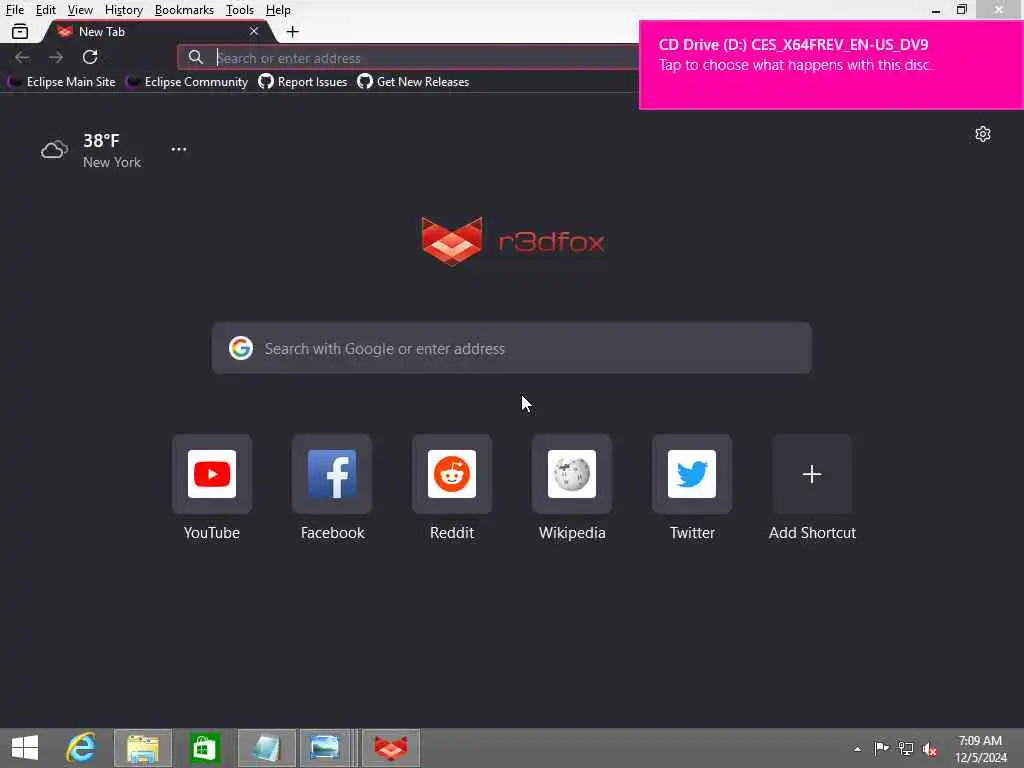This screenshot has height=768, width=1024.
Task: Open Eclipse Main Site bookmark
Action: tap(61, 82)
